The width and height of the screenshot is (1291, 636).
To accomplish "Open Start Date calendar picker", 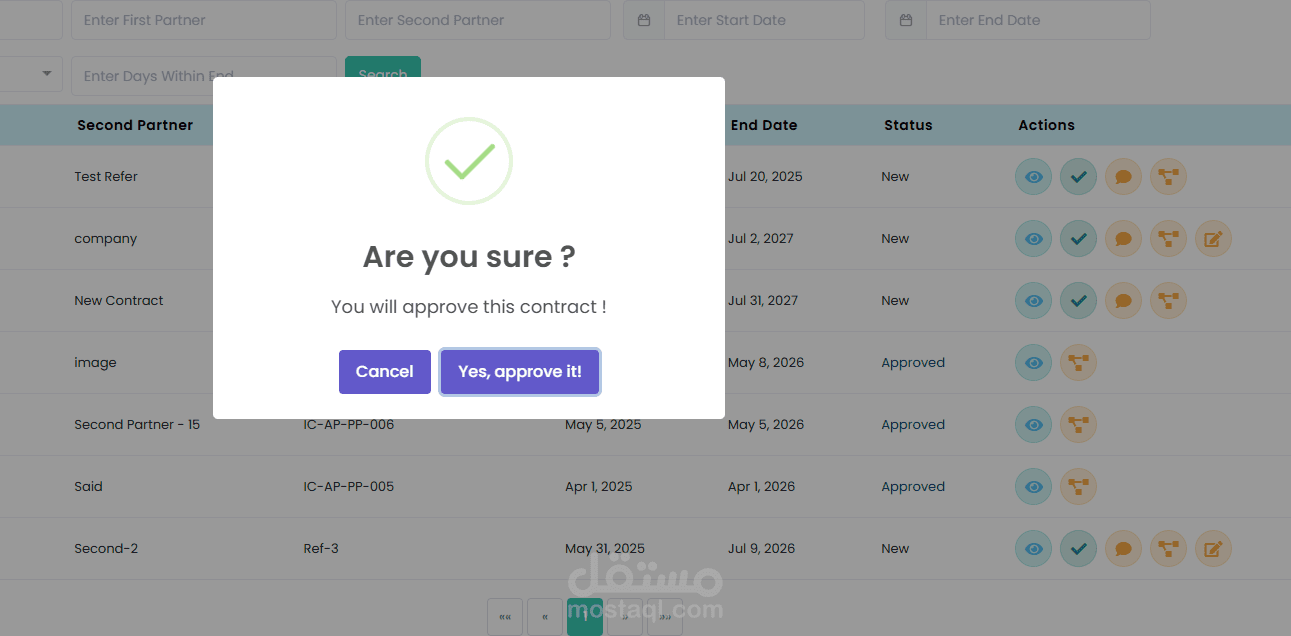I will coord(645,20).
